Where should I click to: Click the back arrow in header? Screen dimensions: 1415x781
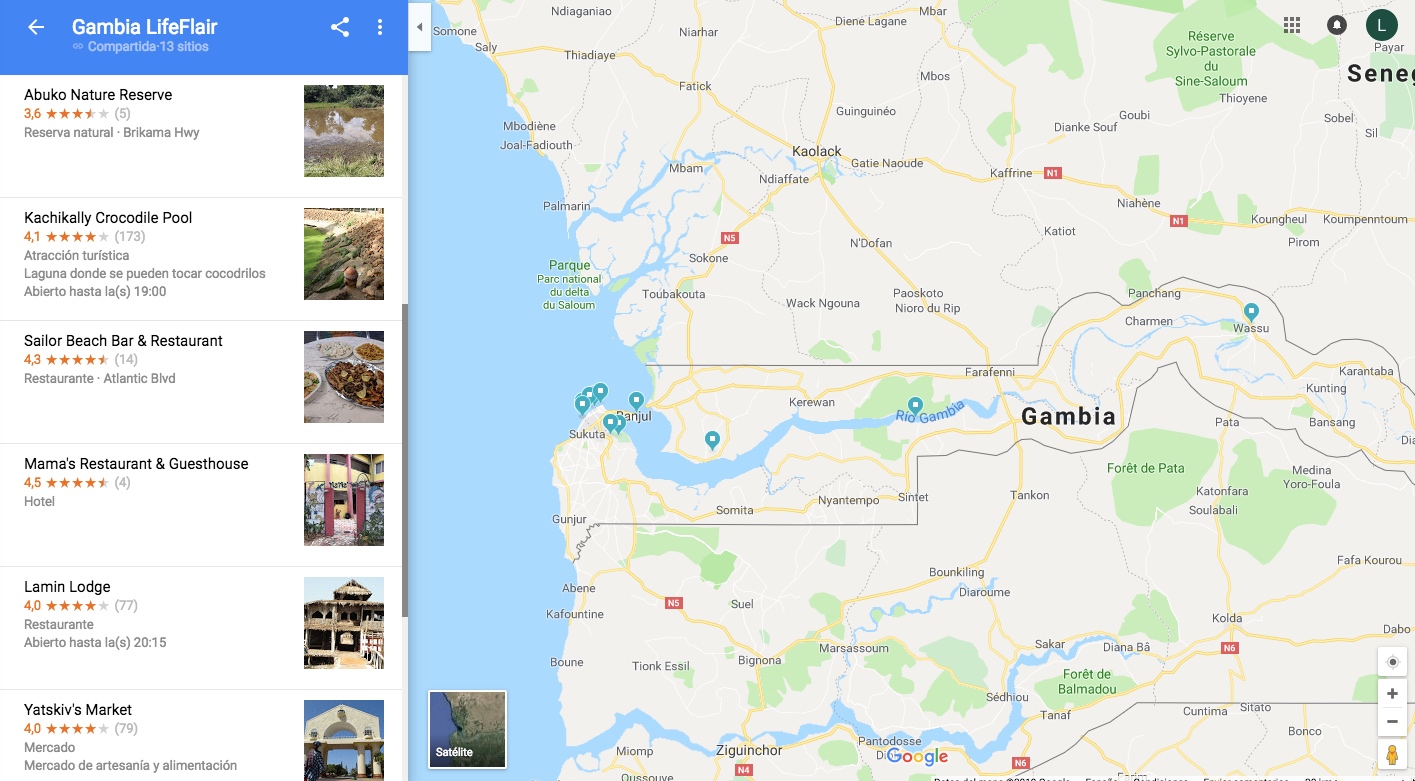click(36, 27)
